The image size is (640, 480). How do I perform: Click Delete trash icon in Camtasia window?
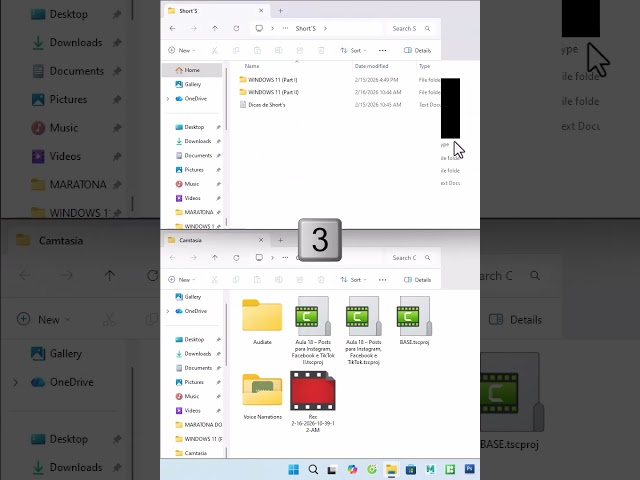[321, 280]
